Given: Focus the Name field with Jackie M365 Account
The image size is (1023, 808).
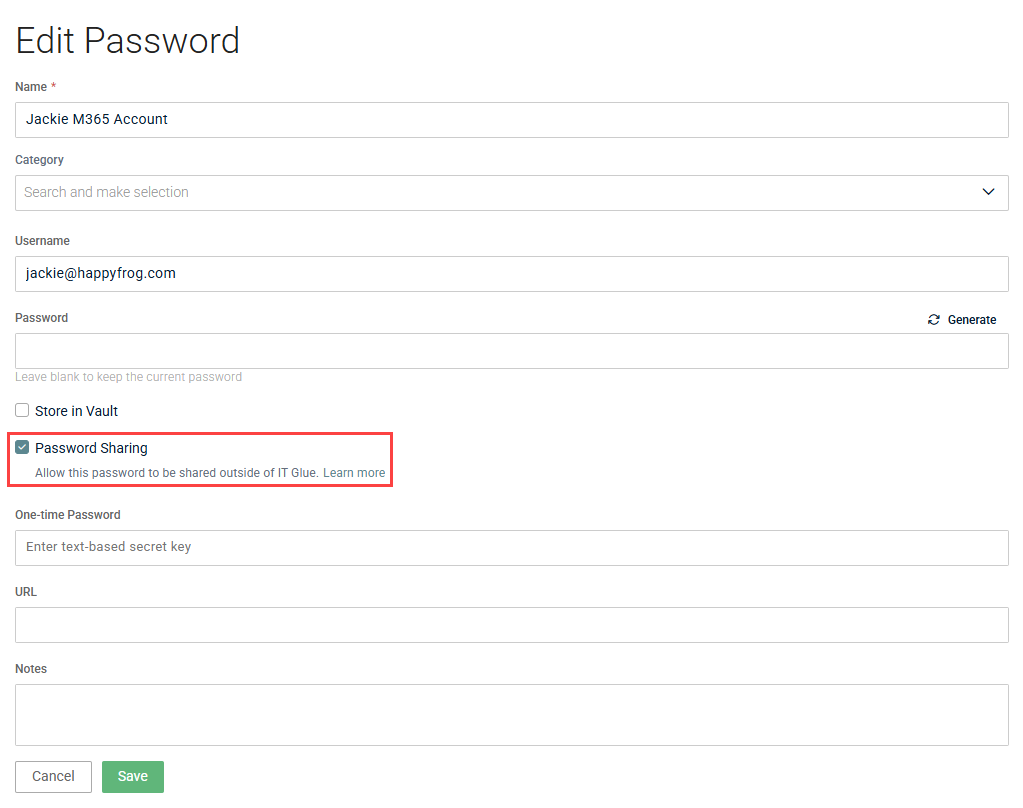Looking at the screenshot, I should click(x=512, y=119).
